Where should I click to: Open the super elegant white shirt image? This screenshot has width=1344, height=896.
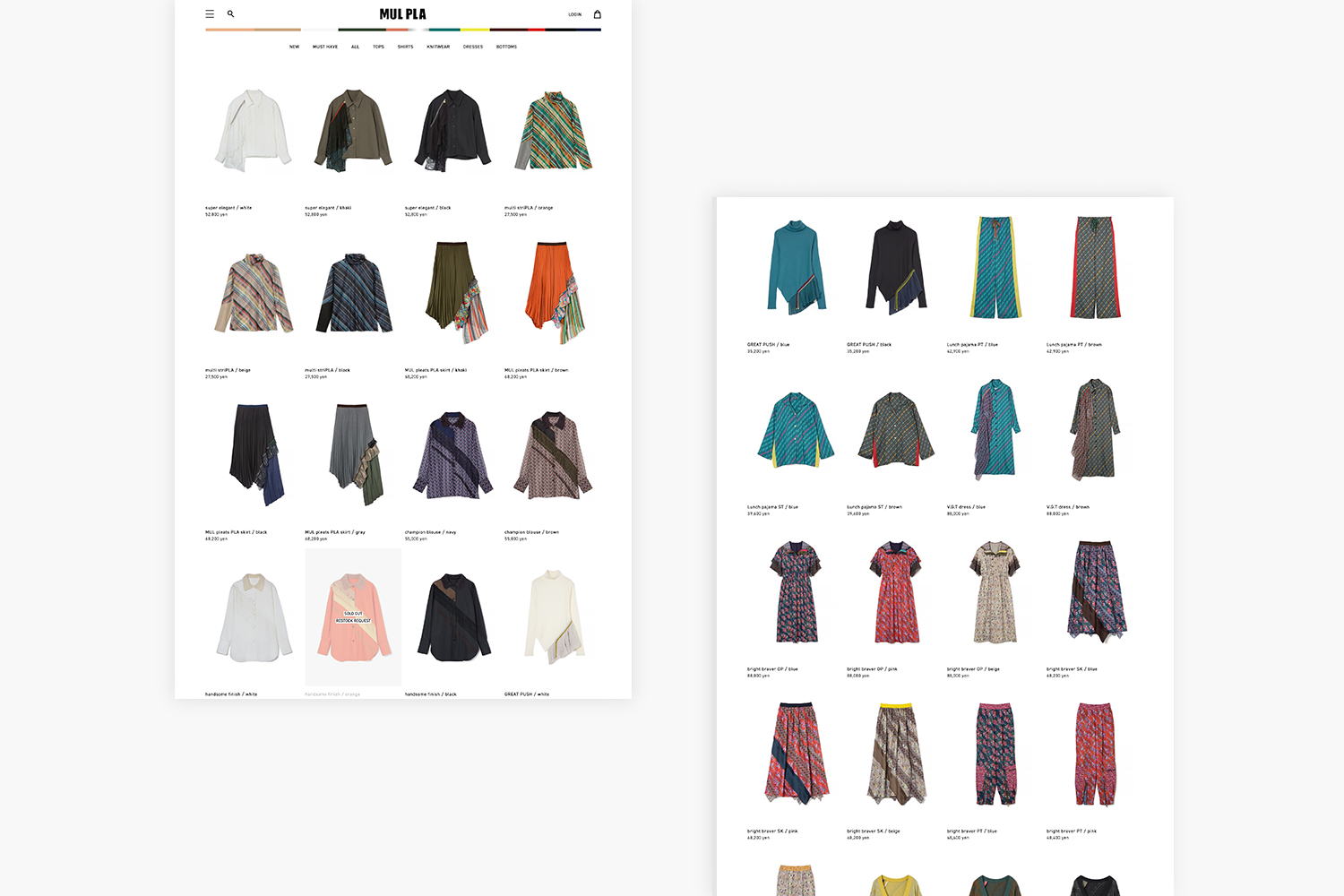pos(254,131)
